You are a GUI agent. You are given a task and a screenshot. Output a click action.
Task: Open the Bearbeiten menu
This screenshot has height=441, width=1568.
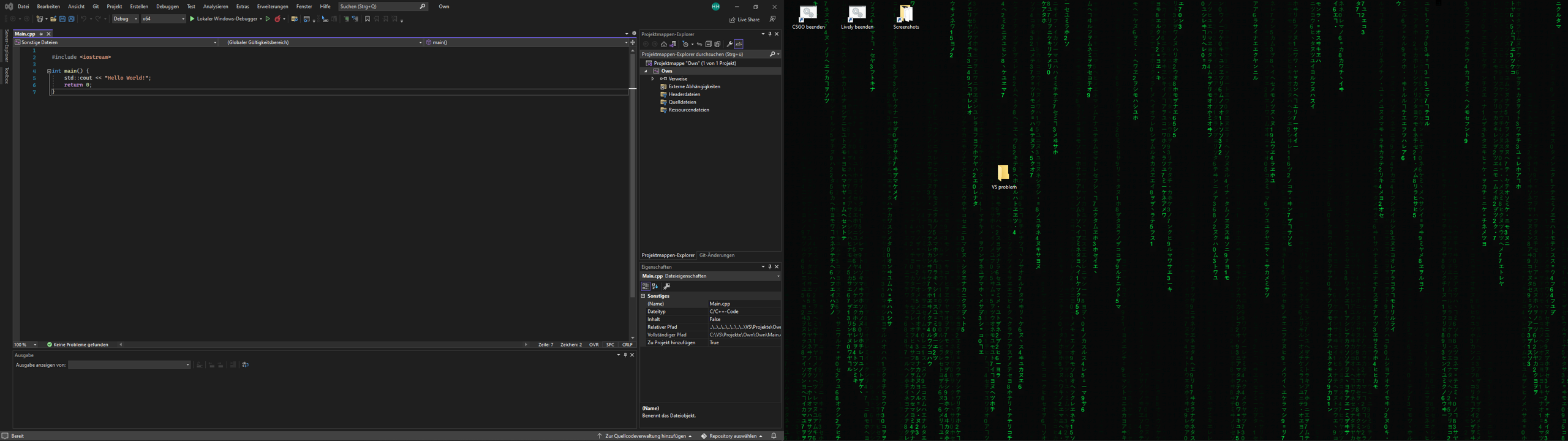(48, 7)
